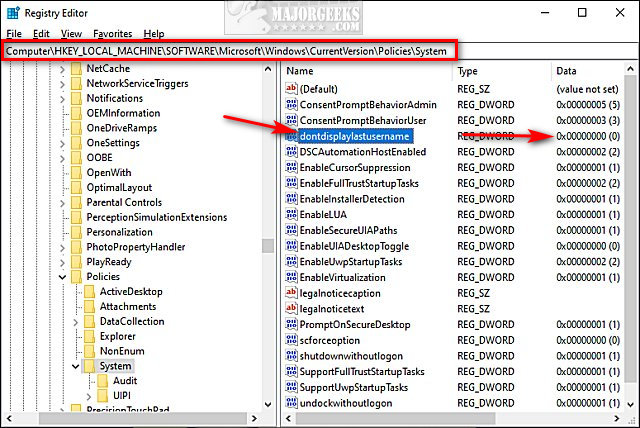Screen dimensions: 640x428
Task: Click the ConsentPromptBehaviorAdmin DWORD icon
Action: coord(291,104)
